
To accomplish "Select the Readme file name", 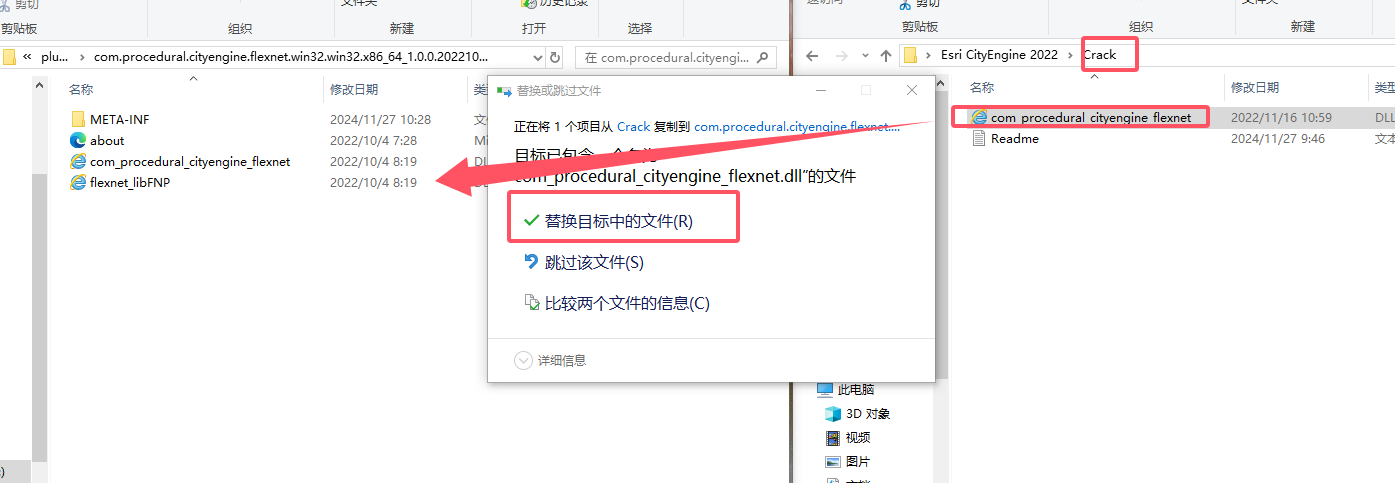I will 1015,138.
